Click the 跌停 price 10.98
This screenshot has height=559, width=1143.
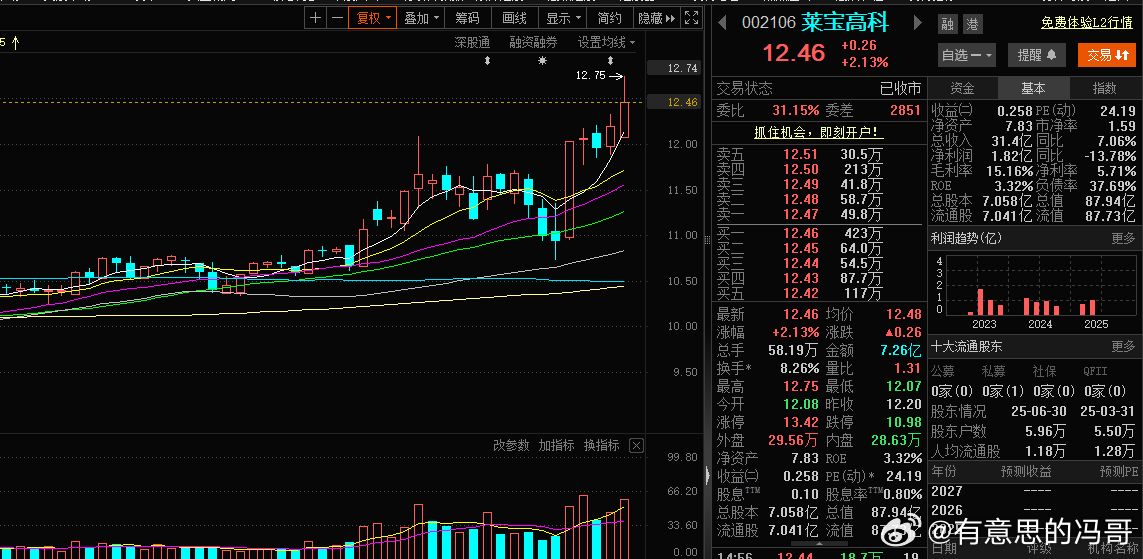[x=903, y=423]
